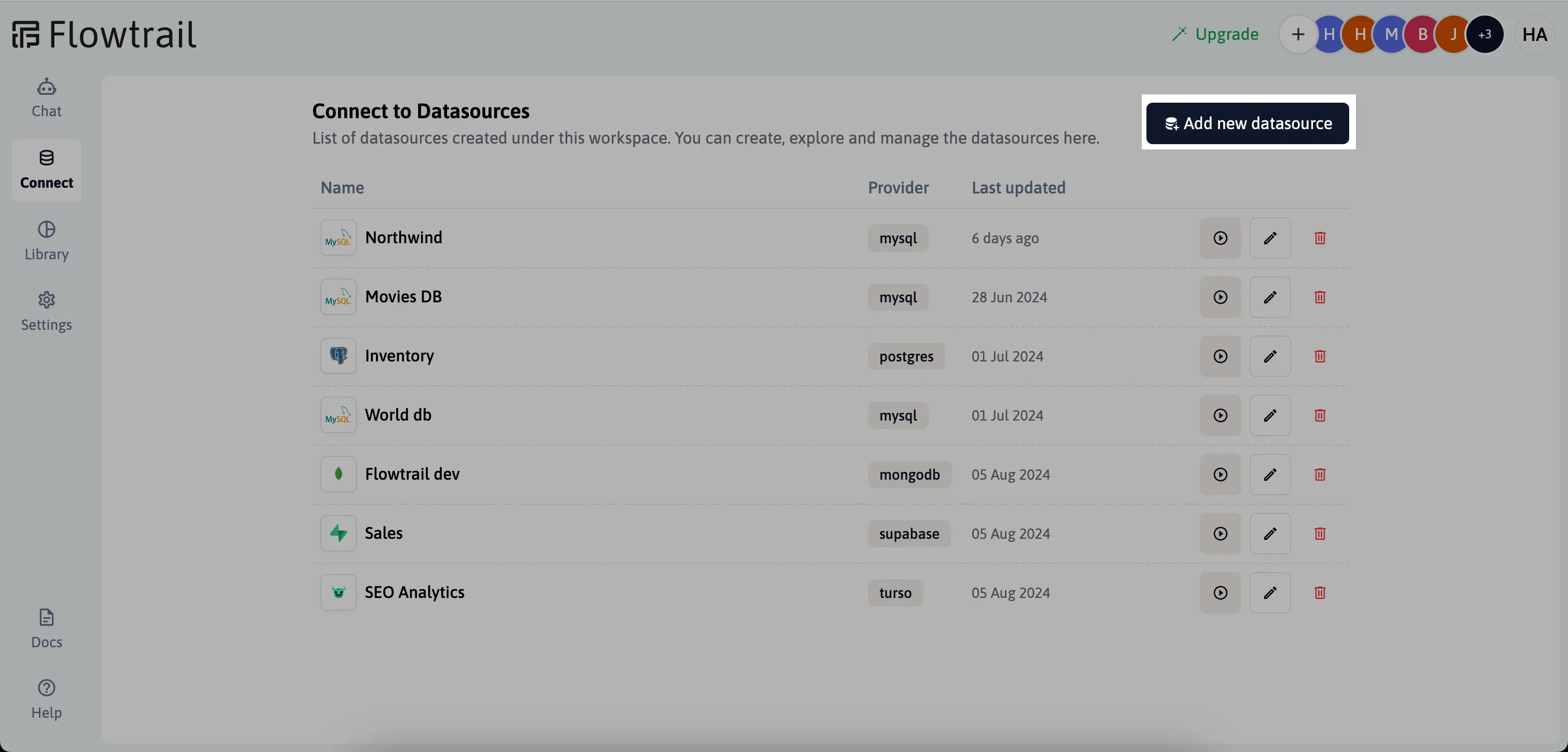The height and width of the screenshot is (752, 1568).
Task: Click the B member avatar
Action: coord(1422,34)
